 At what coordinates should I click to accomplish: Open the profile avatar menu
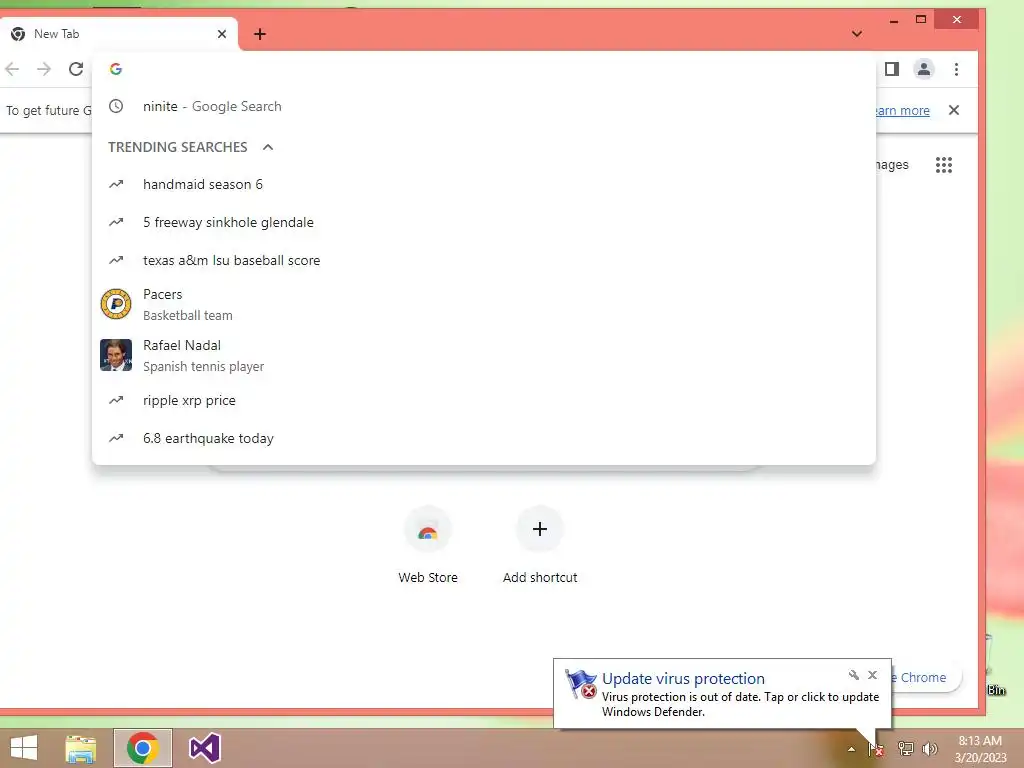tap(923, 69)
